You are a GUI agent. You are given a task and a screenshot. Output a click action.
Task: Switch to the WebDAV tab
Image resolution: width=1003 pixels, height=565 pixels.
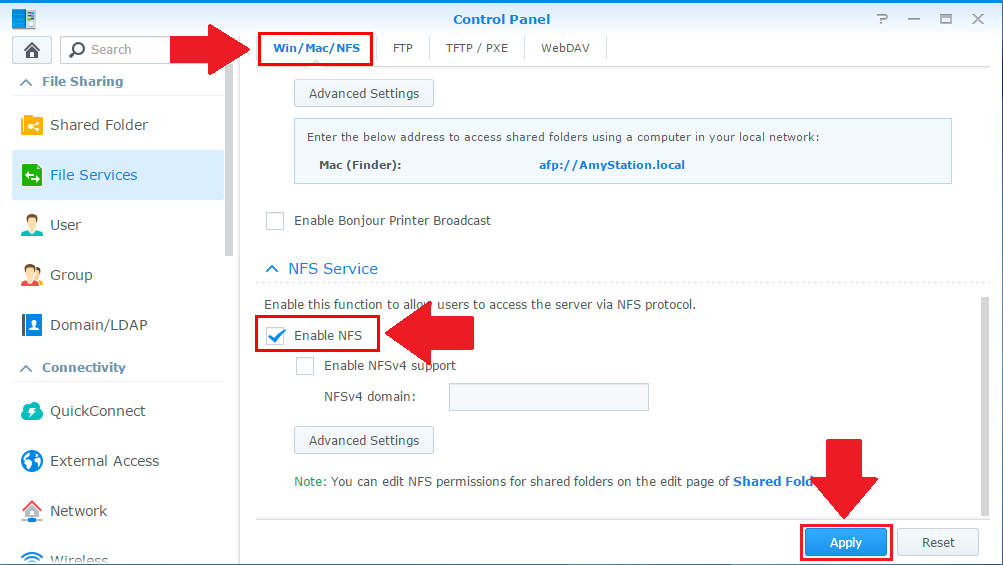[x=565, y=48]
